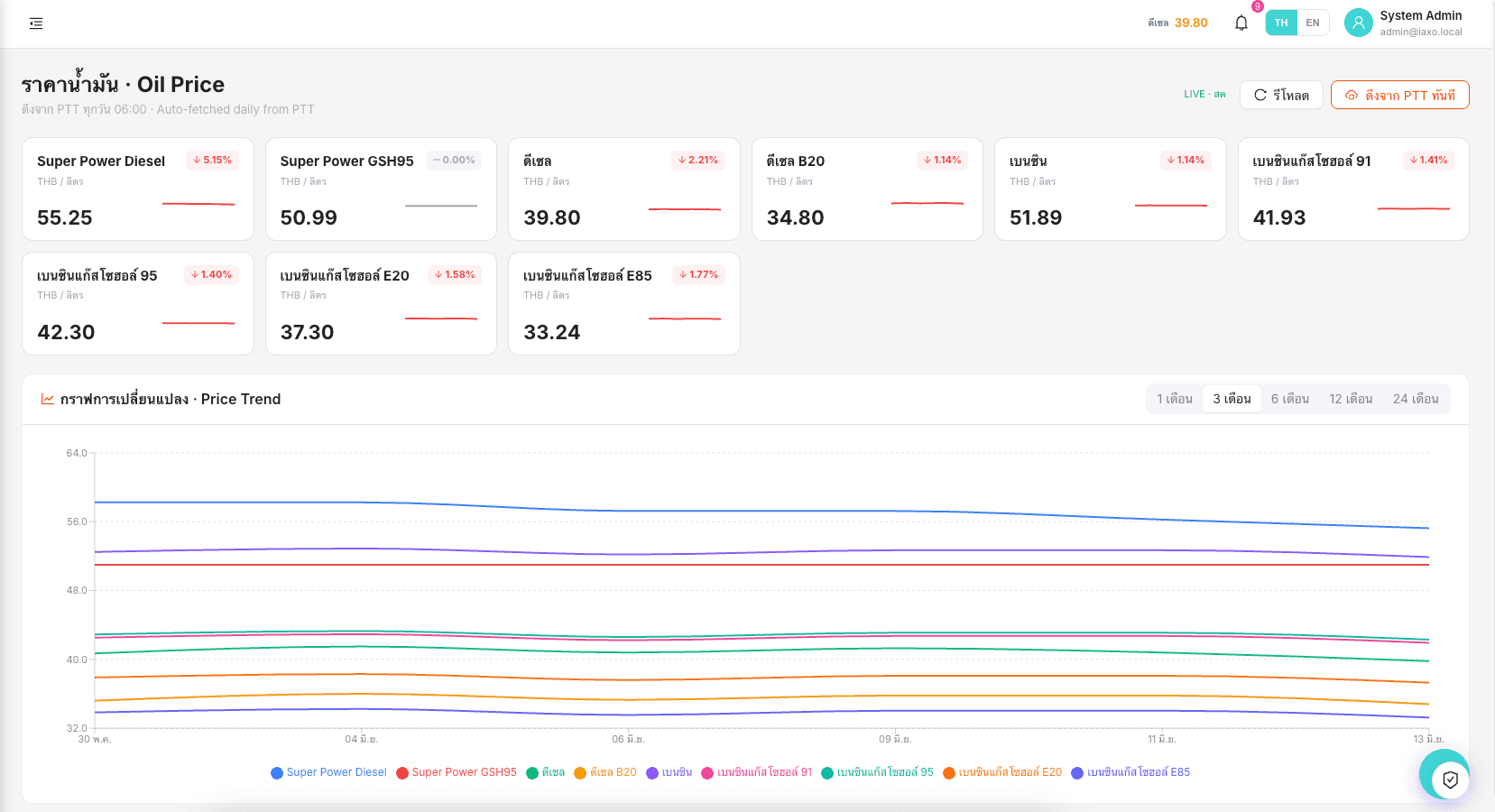Click the 51.89 price value
Screen dimensions: 1495x812
pos(1036,218)
